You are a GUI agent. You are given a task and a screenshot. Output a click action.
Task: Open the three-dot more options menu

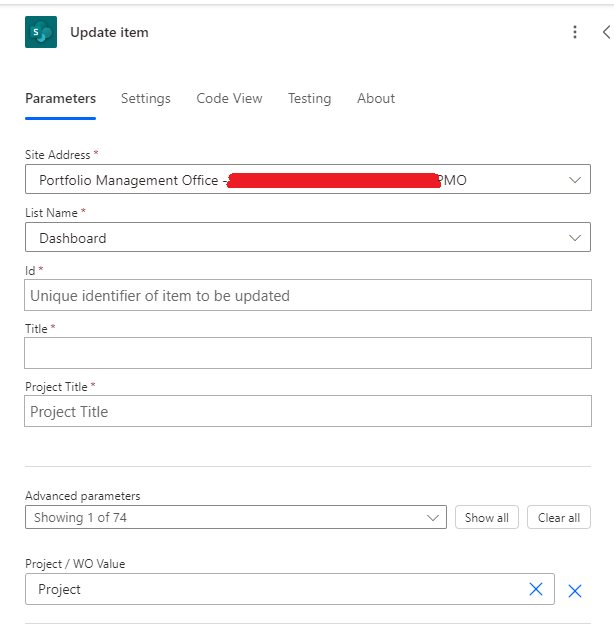pyautogui.click(x=575, y=32)
